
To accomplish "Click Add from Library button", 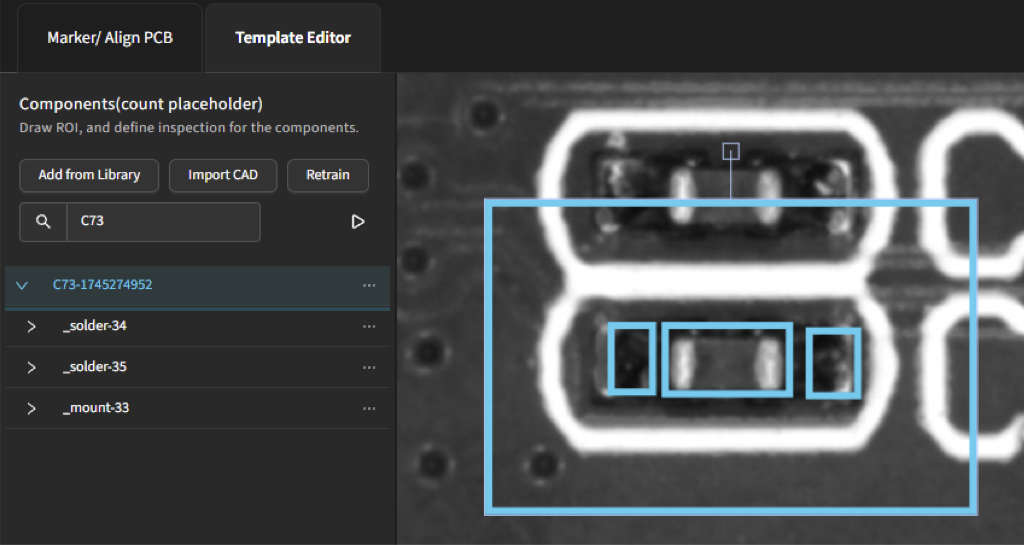I will (89, 175).
